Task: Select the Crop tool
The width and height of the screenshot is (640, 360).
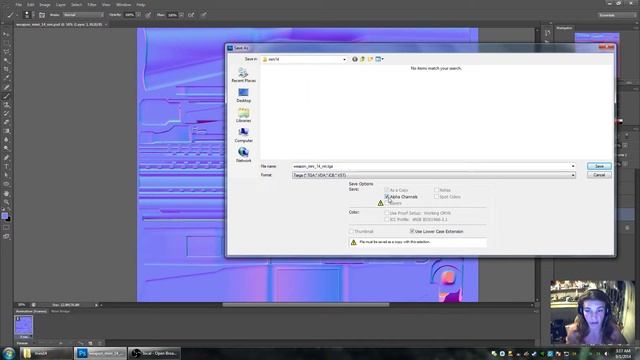Action: pyautogui.click(x=6, y=69)
